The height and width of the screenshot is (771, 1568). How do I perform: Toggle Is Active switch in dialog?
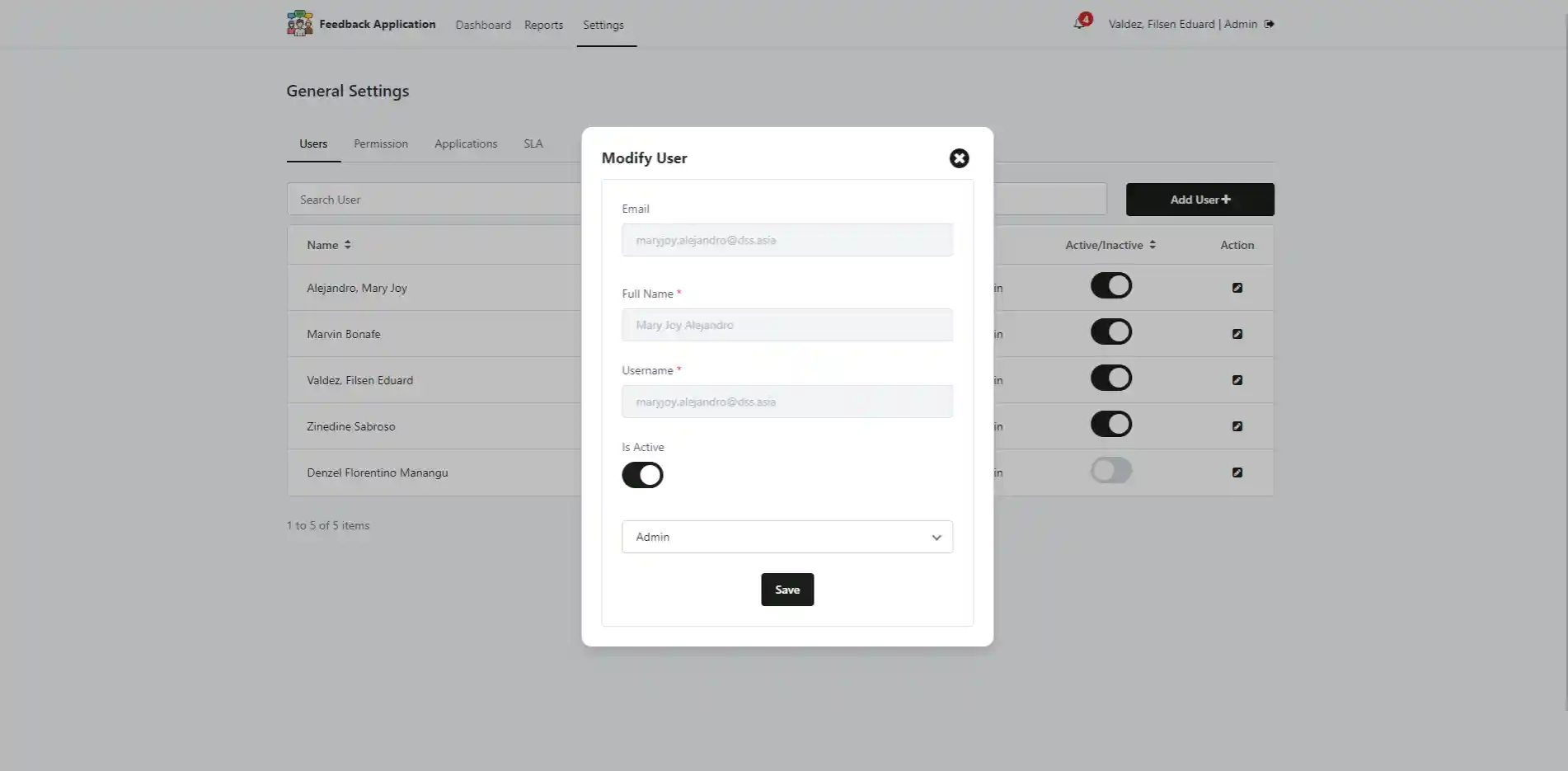(x=642, y=475)
